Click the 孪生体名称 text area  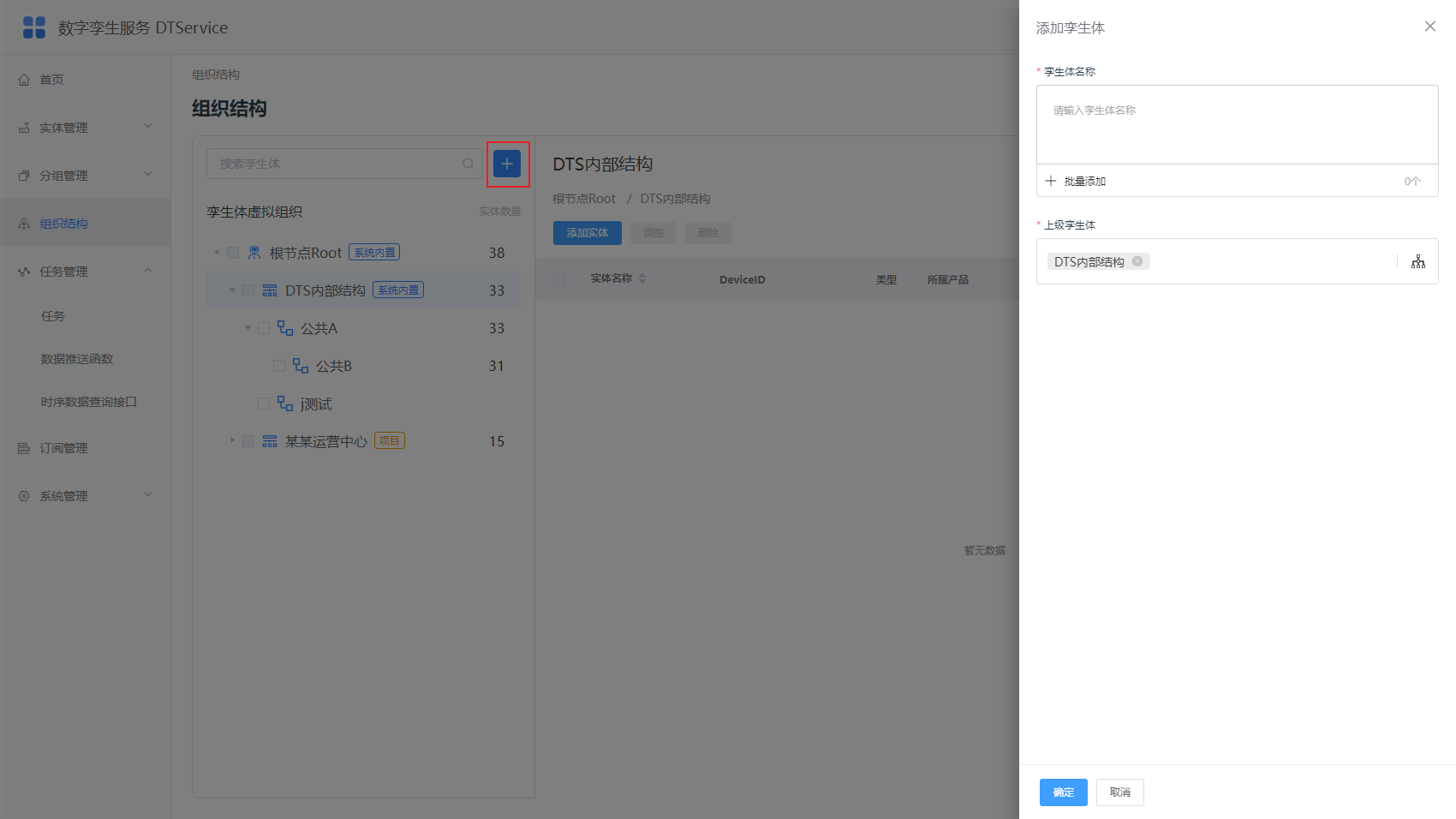[x=1238, y=125]
